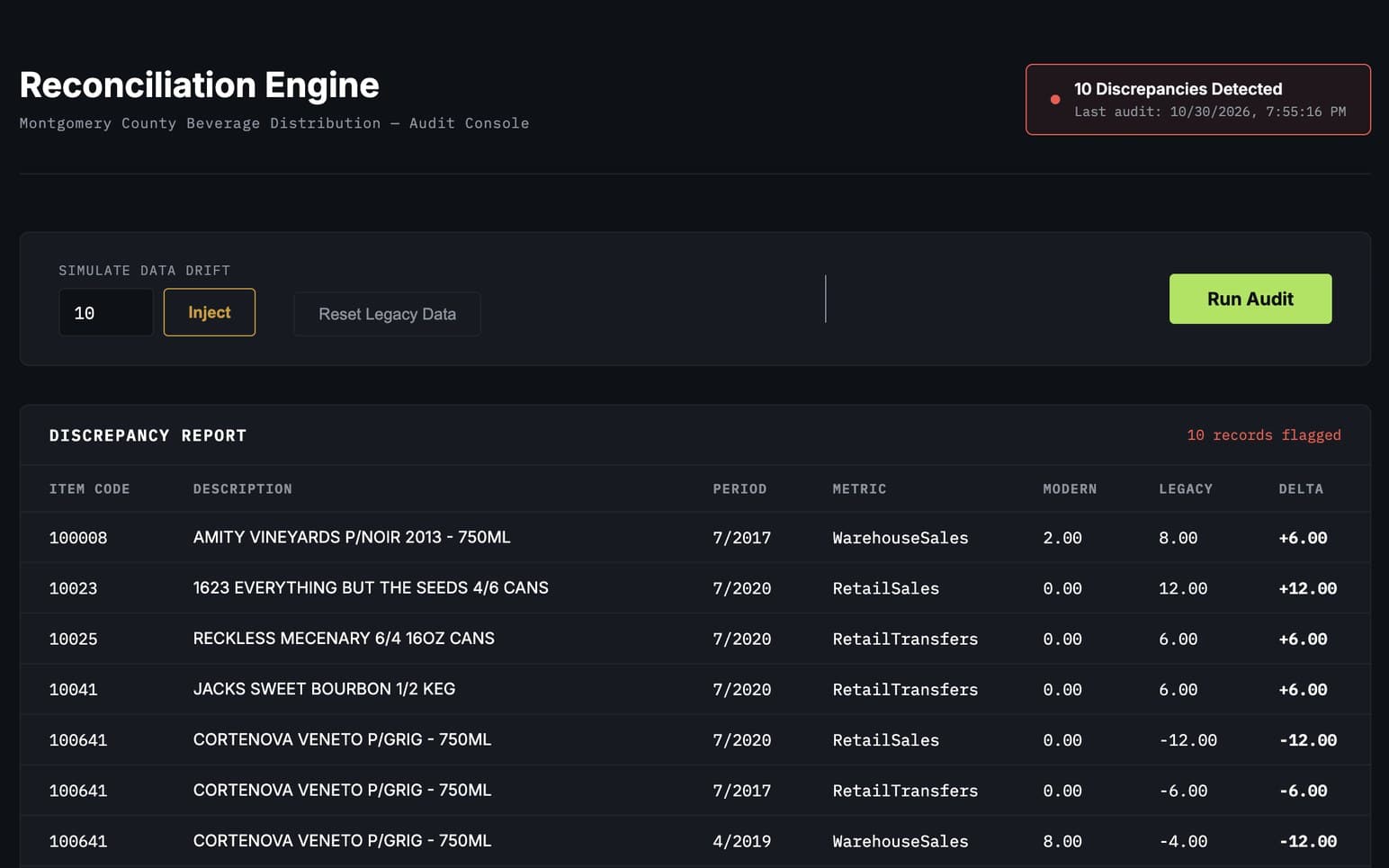Viewport: 1389px width, 868px height.
Task: Click the red status dot in the discrepancies badge
Action: [x=1055, y=100]
